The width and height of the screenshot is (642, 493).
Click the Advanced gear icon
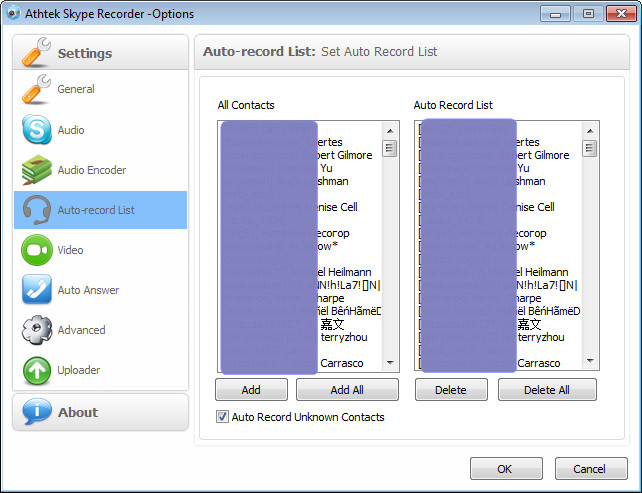37,330
